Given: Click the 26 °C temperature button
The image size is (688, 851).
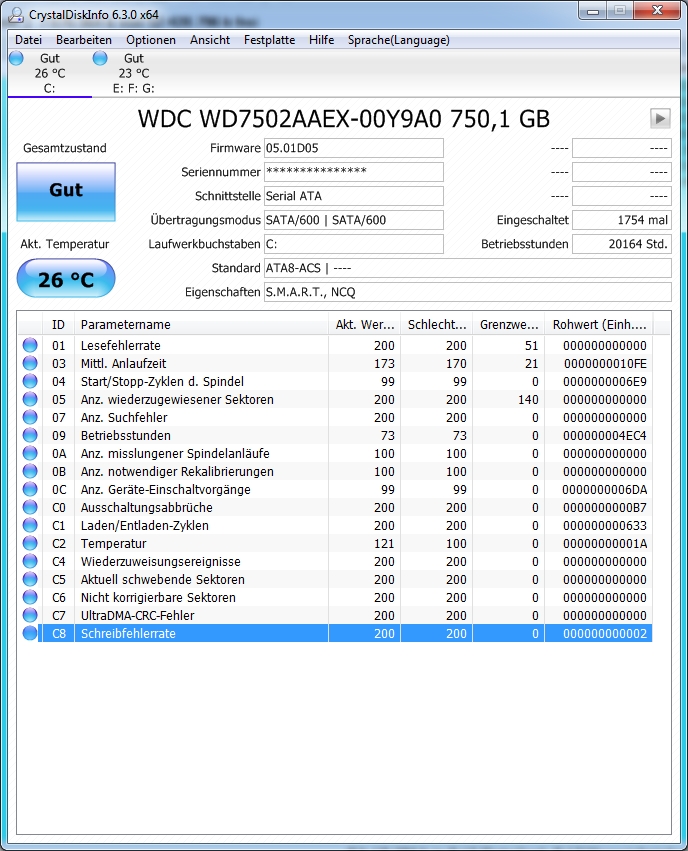Looking at the screenshot, I should (66, 278).
